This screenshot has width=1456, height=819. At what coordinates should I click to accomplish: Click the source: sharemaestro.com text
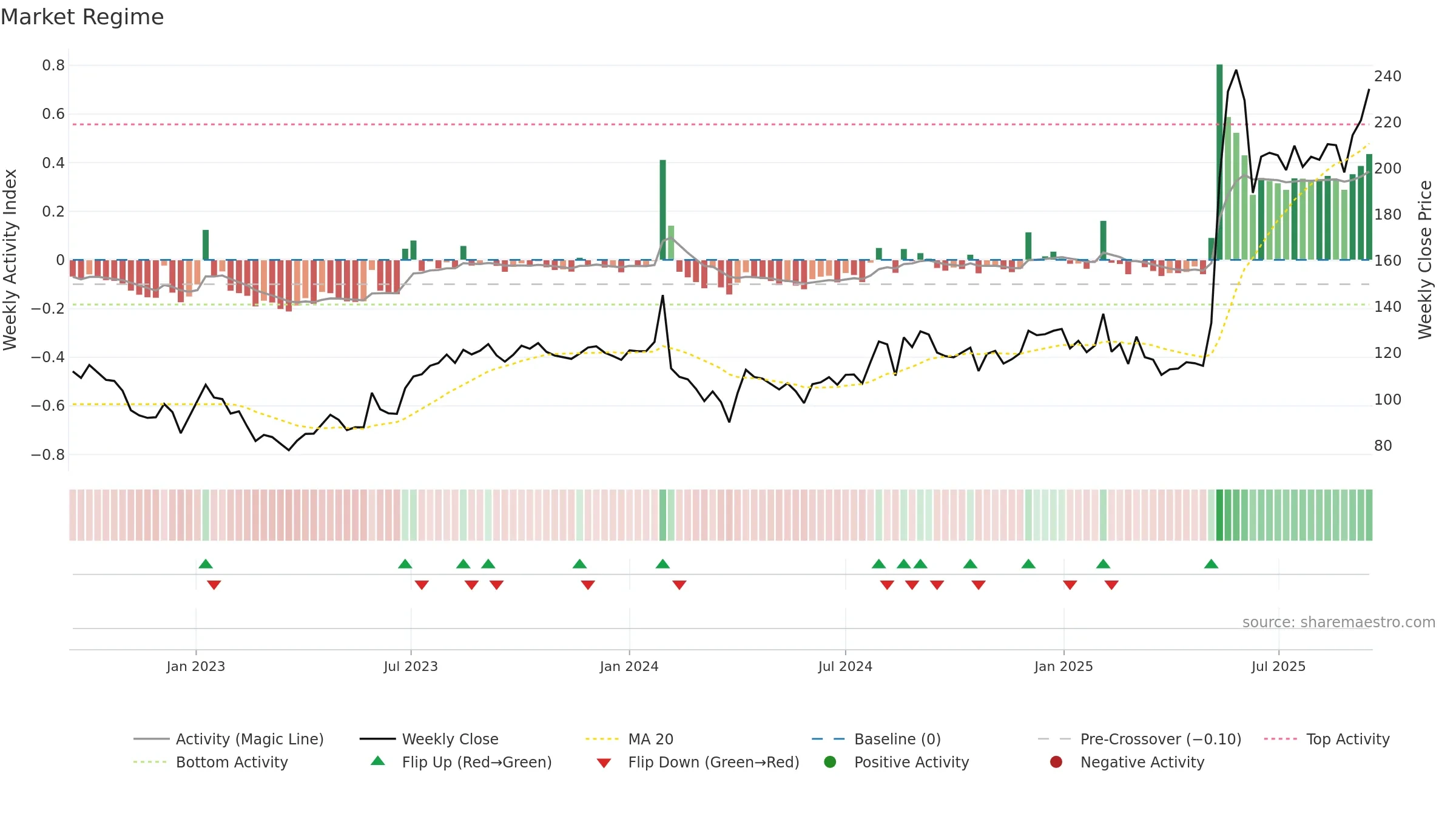pos(1339,622)
